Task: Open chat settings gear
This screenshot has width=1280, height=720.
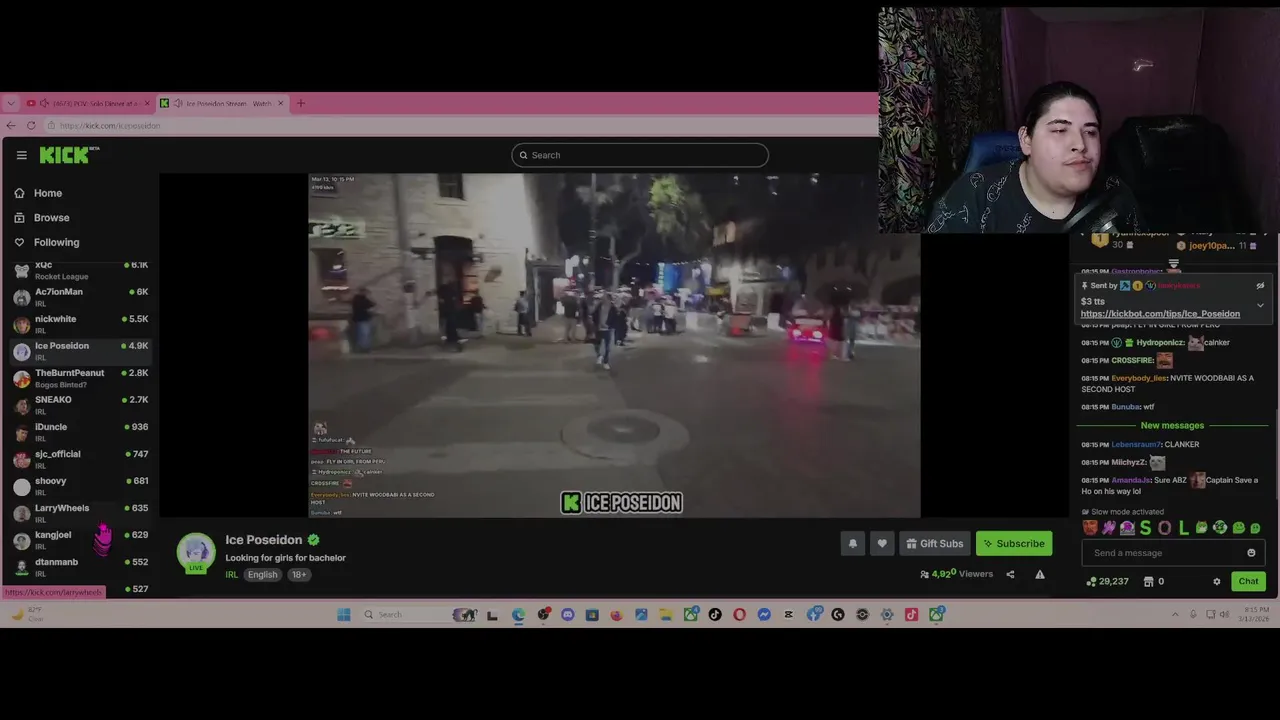Action: pos(1217,581)
